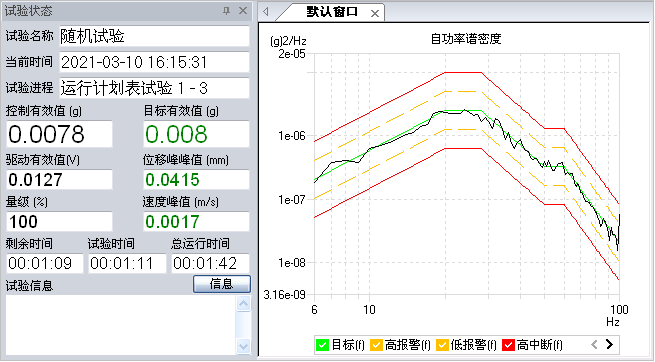This screenshot has width=655, height=362.
Task: Toggle the 高报警(f) legend checkbox
Action: click(x=376, y=345)
